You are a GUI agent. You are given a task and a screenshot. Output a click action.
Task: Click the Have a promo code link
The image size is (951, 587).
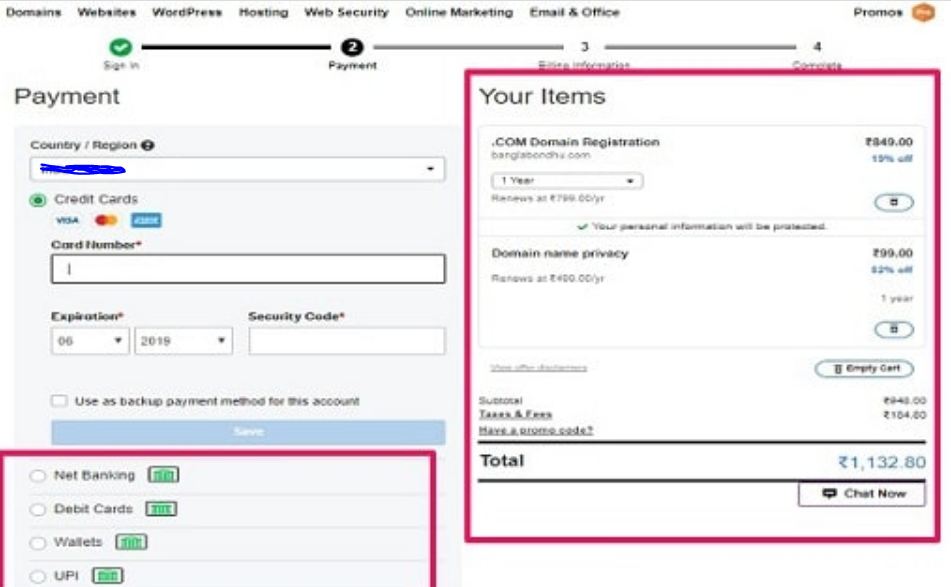click(536, 430)
